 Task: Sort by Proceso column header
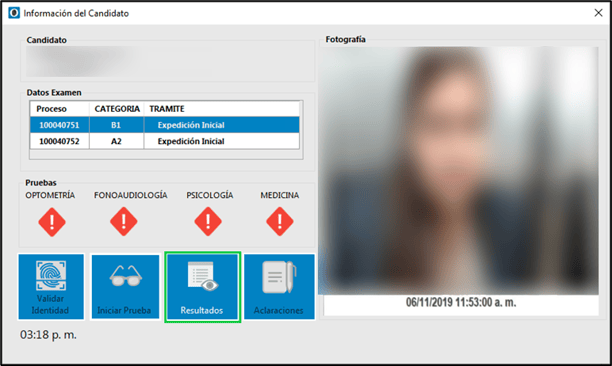click(59, 109)
